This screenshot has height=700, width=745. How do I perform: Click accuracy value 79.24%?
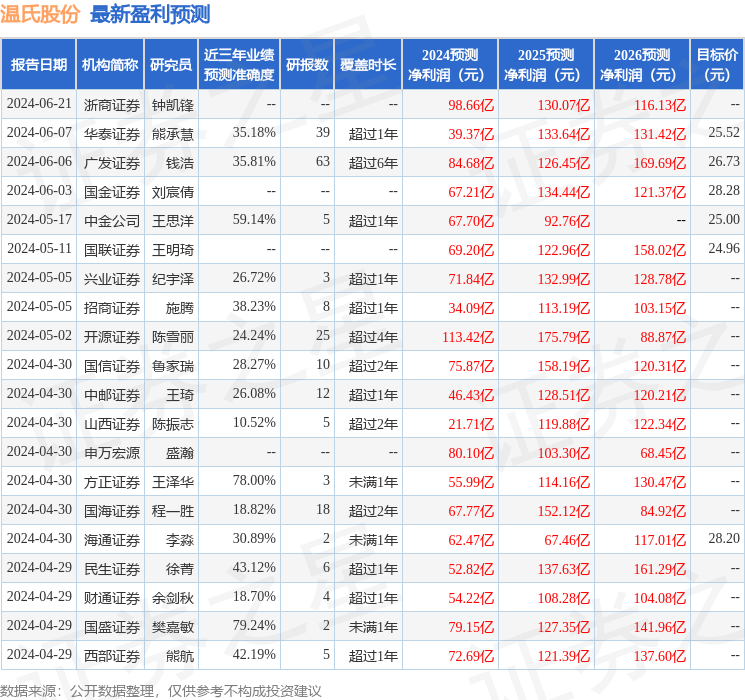pyautogui.click(x=254, y=625)
